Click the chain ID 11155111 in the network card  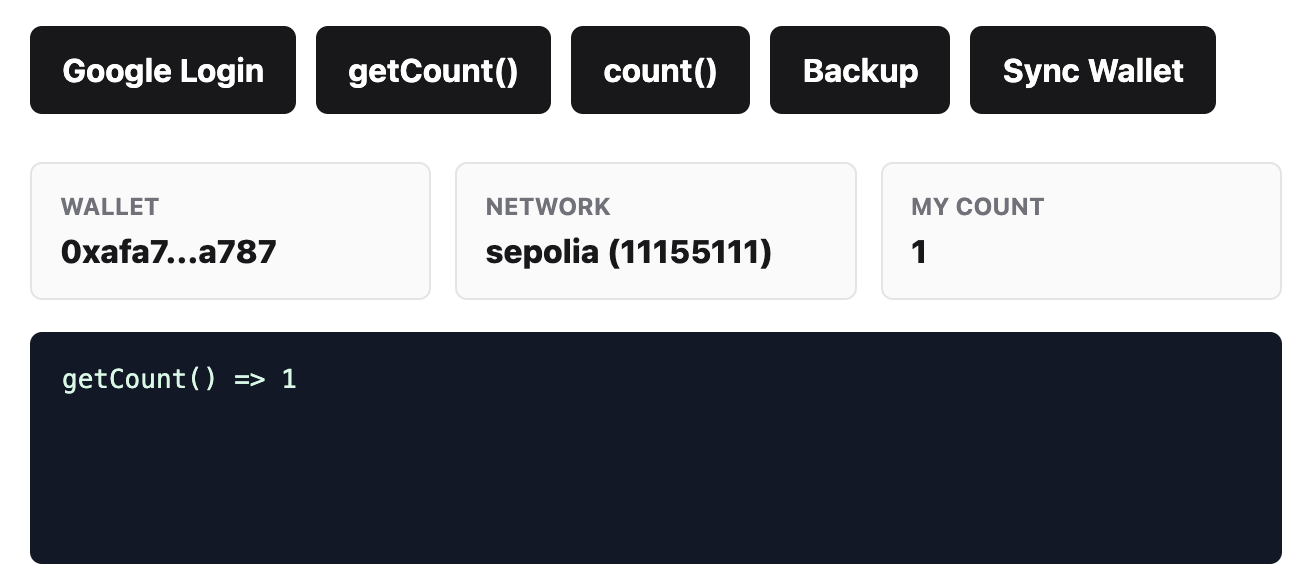(690, 252)
